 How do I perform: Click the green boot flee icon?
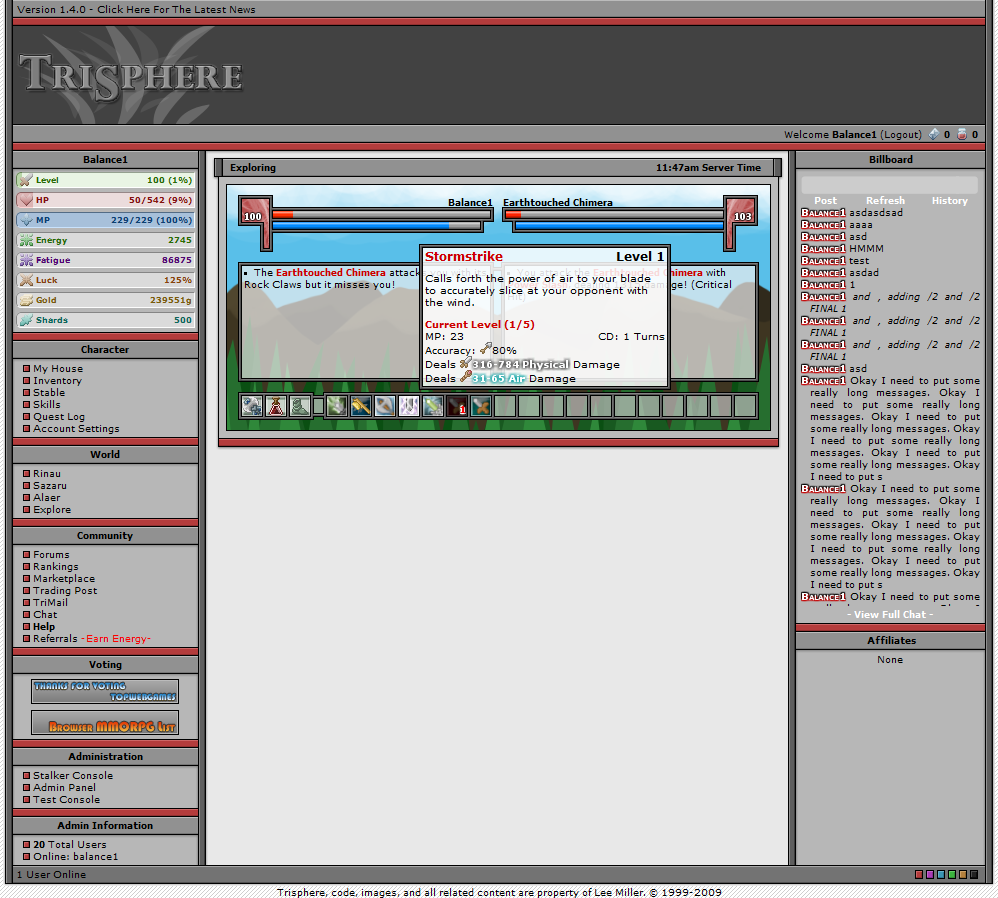(x=300, y=406)
